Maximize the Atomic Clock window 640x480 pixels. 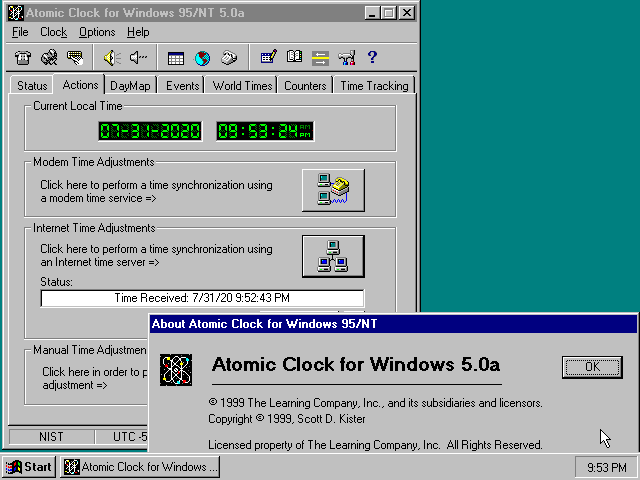click(389, 13)
